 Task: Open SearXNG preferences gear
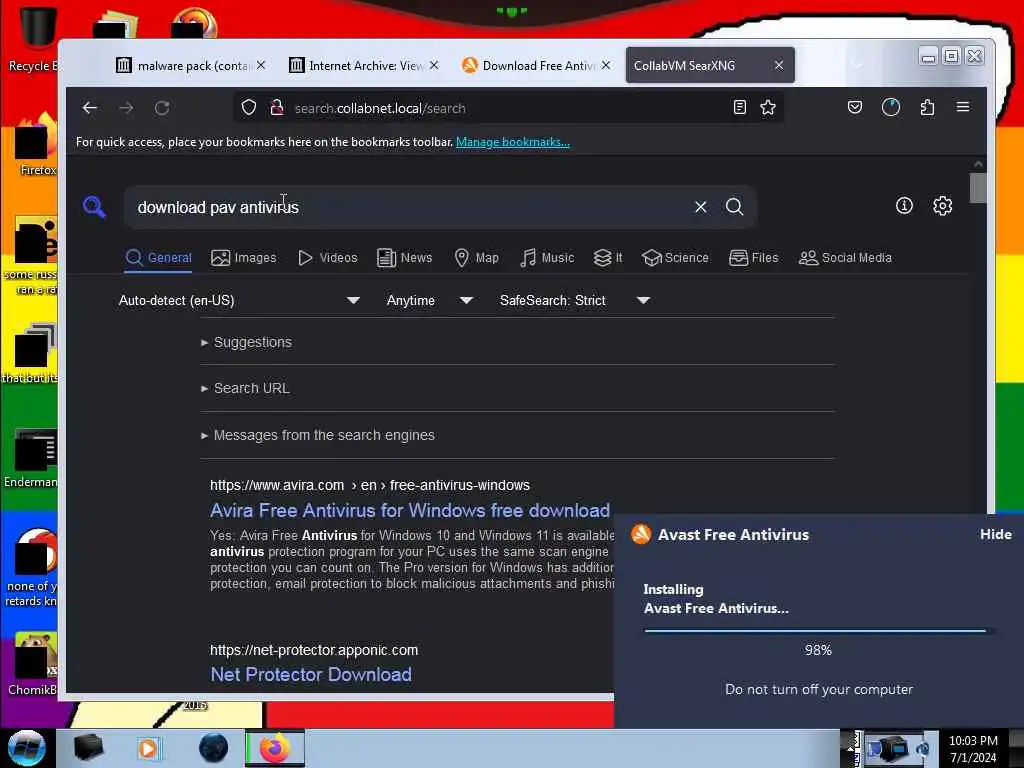pyautogui.click(x=942, y=206)
